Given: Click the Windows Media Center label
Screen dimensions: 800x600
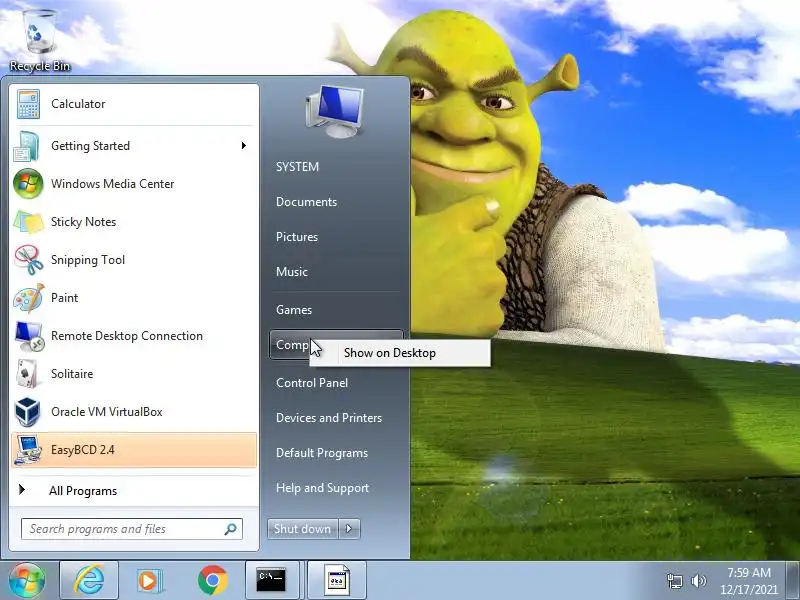Looking at the screenshot, I should click(x=113, y=184).
